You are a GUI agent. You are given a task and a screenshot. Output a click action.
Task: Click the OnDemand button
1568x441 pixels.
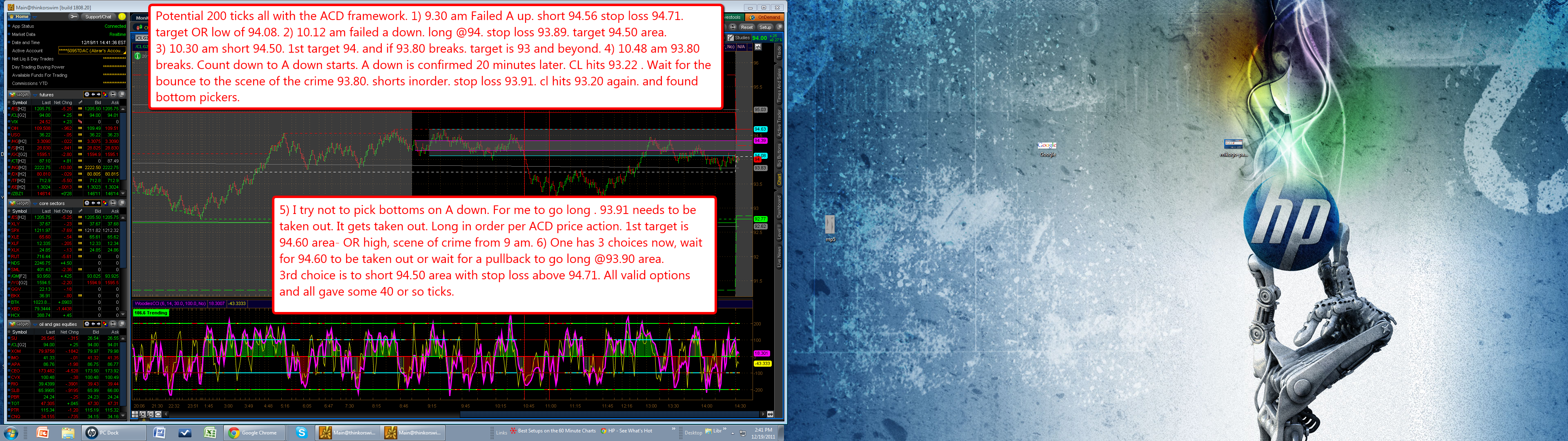[765, 17]
